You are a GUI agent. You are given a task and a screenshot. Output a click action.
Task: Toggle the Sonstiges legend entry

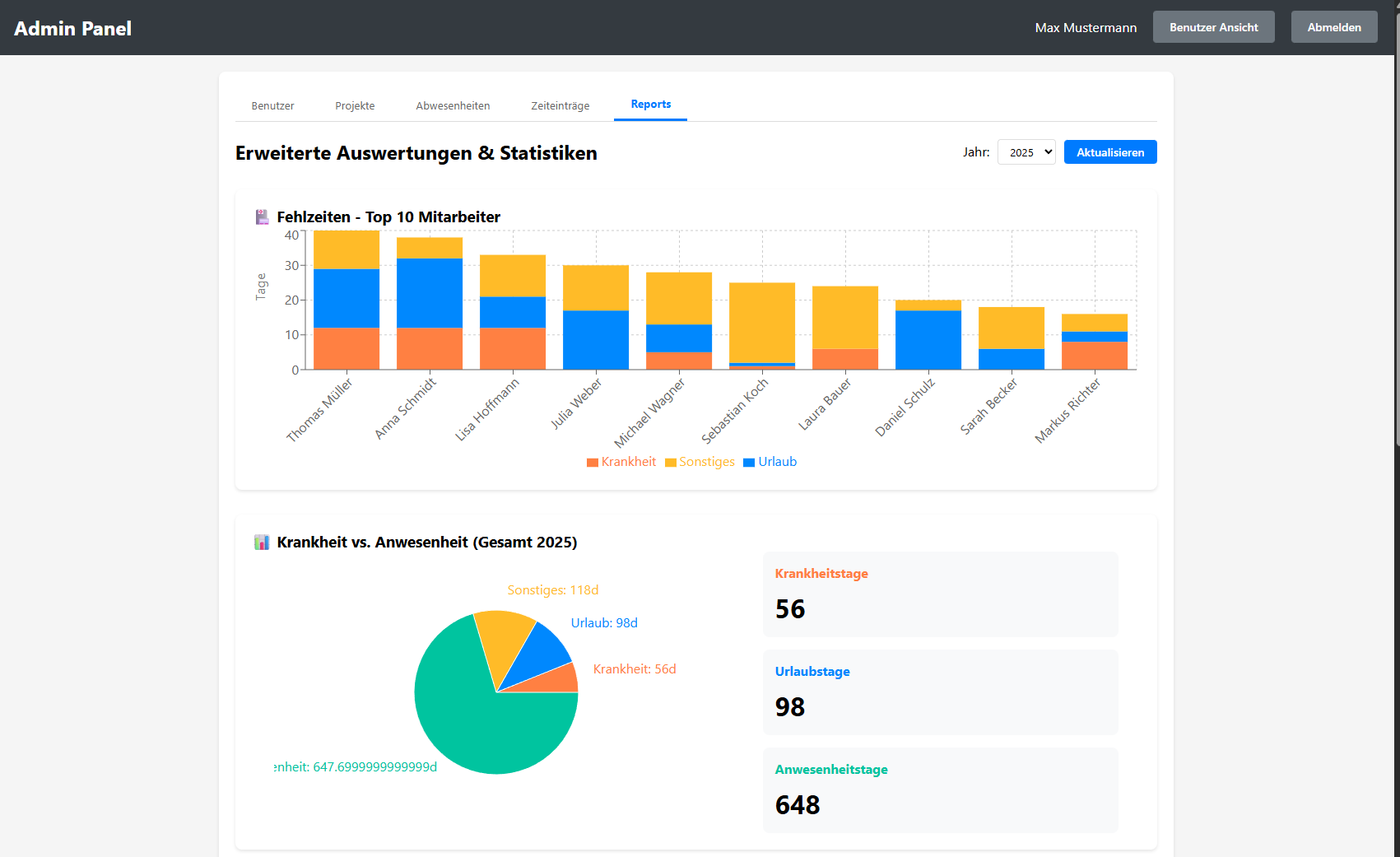(x=700, y=462)
